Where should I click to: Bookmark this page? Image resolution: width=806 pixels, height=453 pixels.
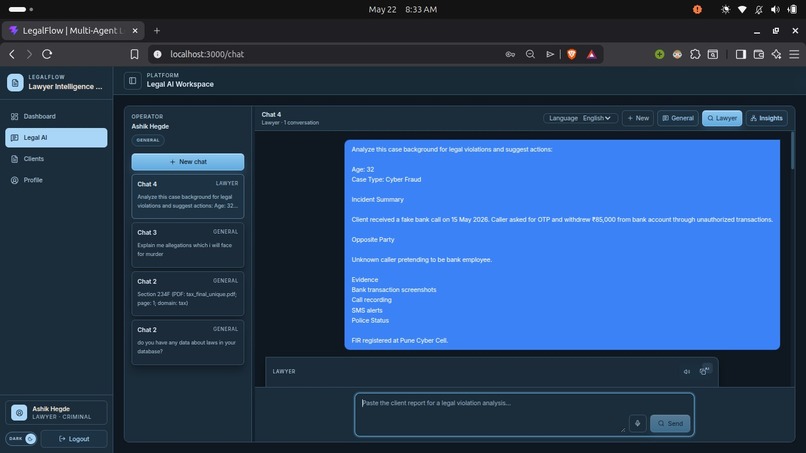coord(134,54)
